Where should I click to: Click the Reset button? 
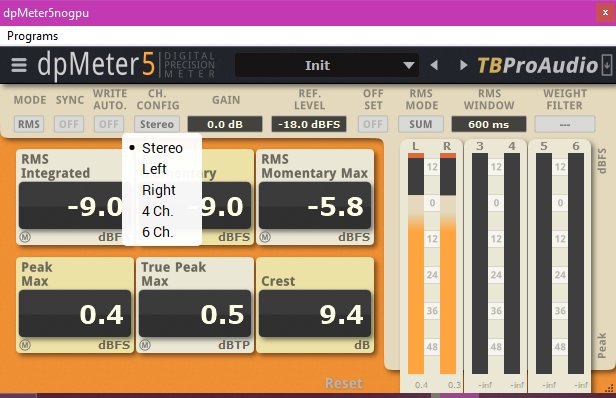(x=344, y=383)
